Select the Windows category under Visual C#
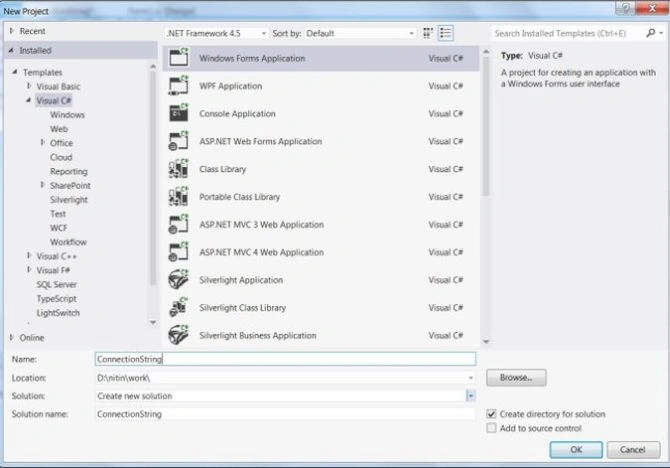Image resolution: width=670 pixels, height=468 pixels. (x=67, y=115)
